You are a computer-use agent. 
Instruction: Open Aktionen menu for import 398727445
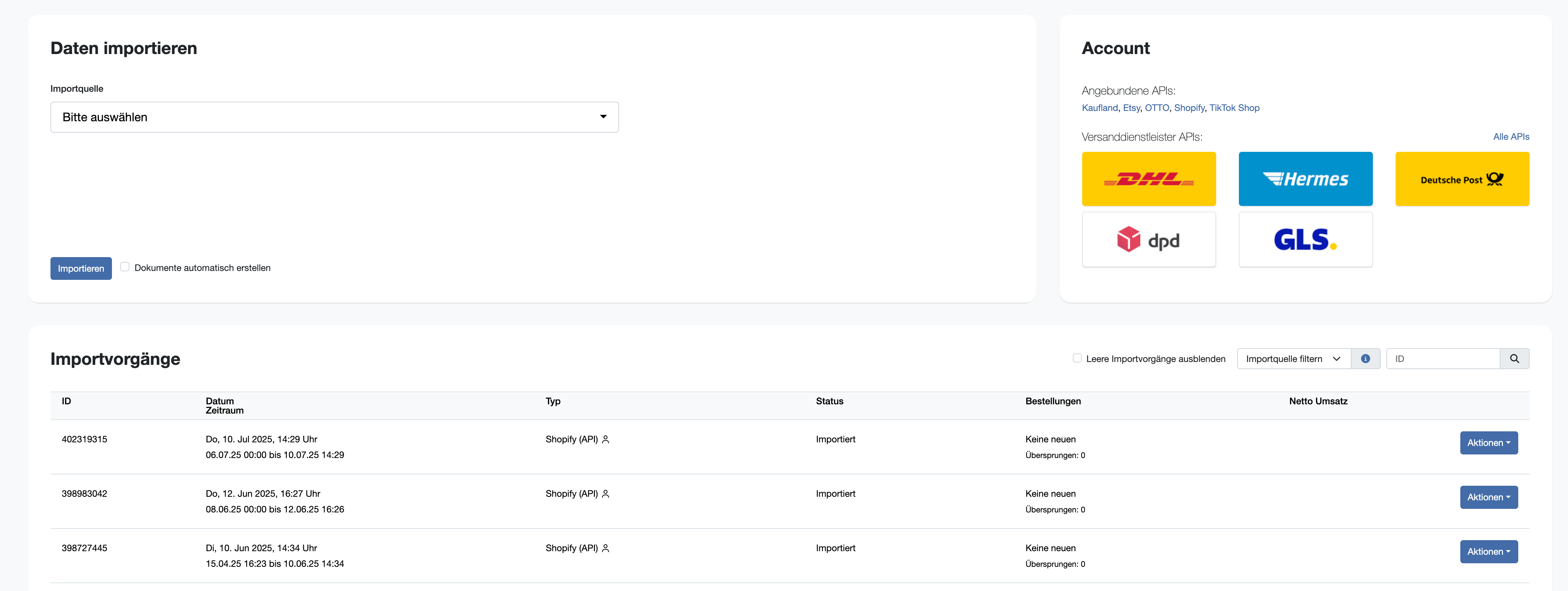click(x=1488, y=552)
